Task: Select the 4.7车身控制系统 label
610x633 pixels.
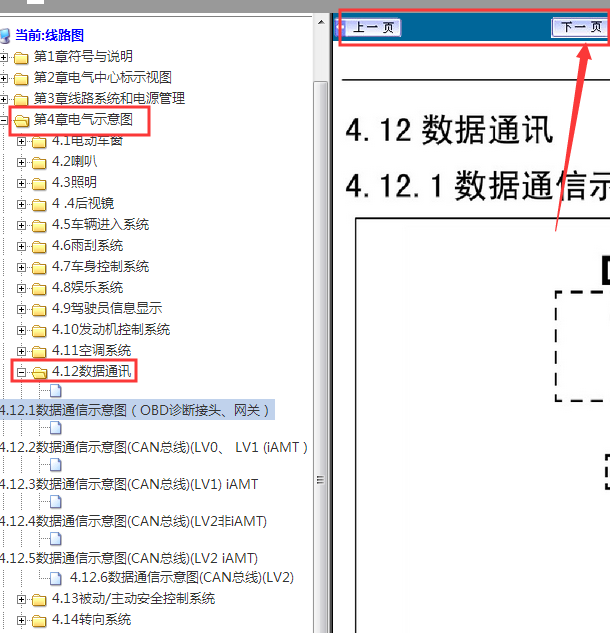Action: click(x=101, y=267)
